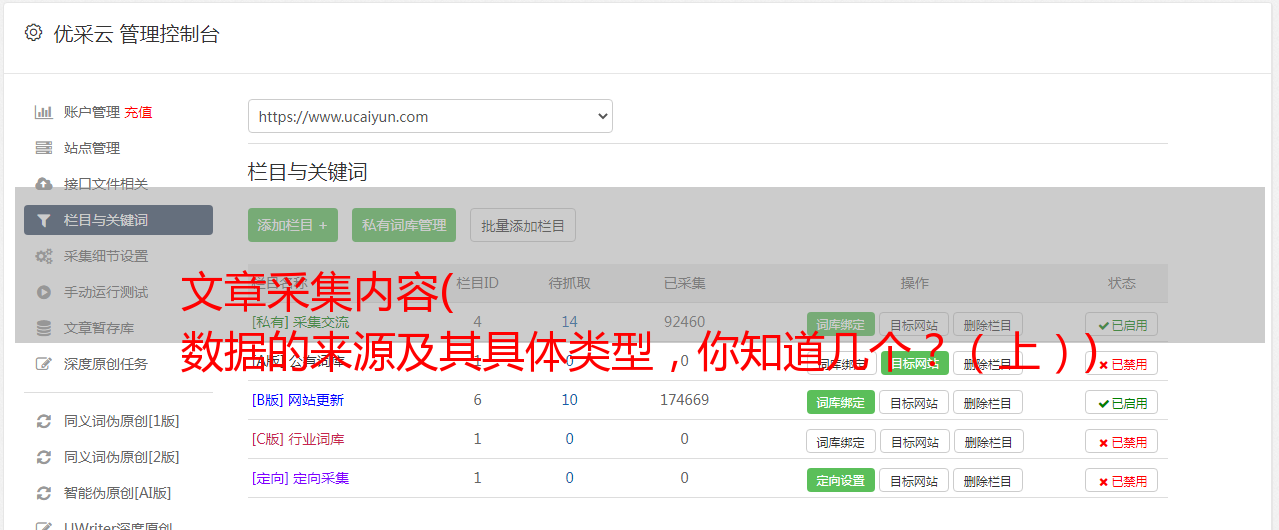This screenshot has width=1279, height=530.
Task: Open the [私有] 采集交流 column link
Action: (x=300, y=322)
